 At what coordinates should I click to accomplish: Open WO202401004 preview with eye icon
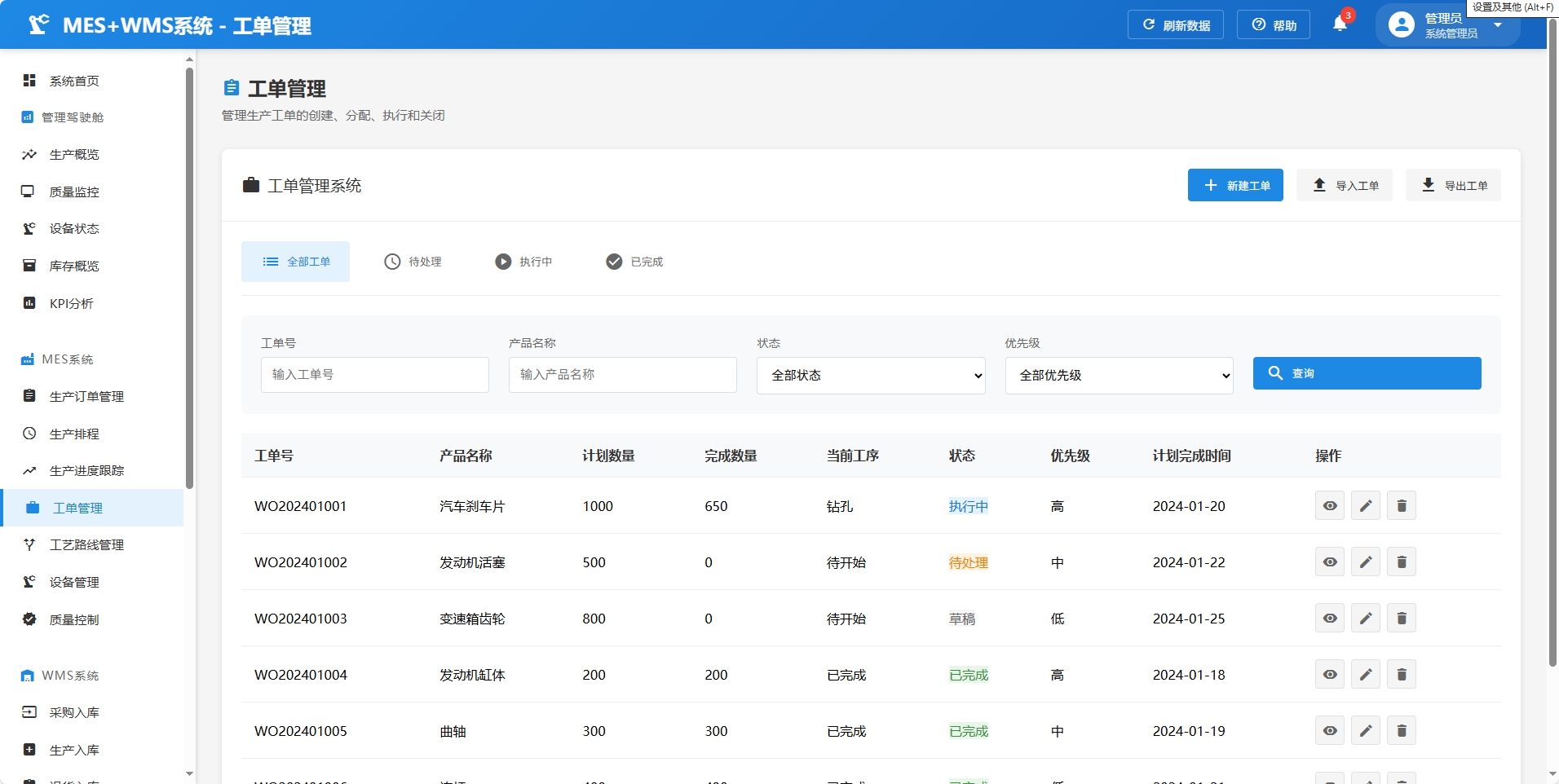(1330, 674)
